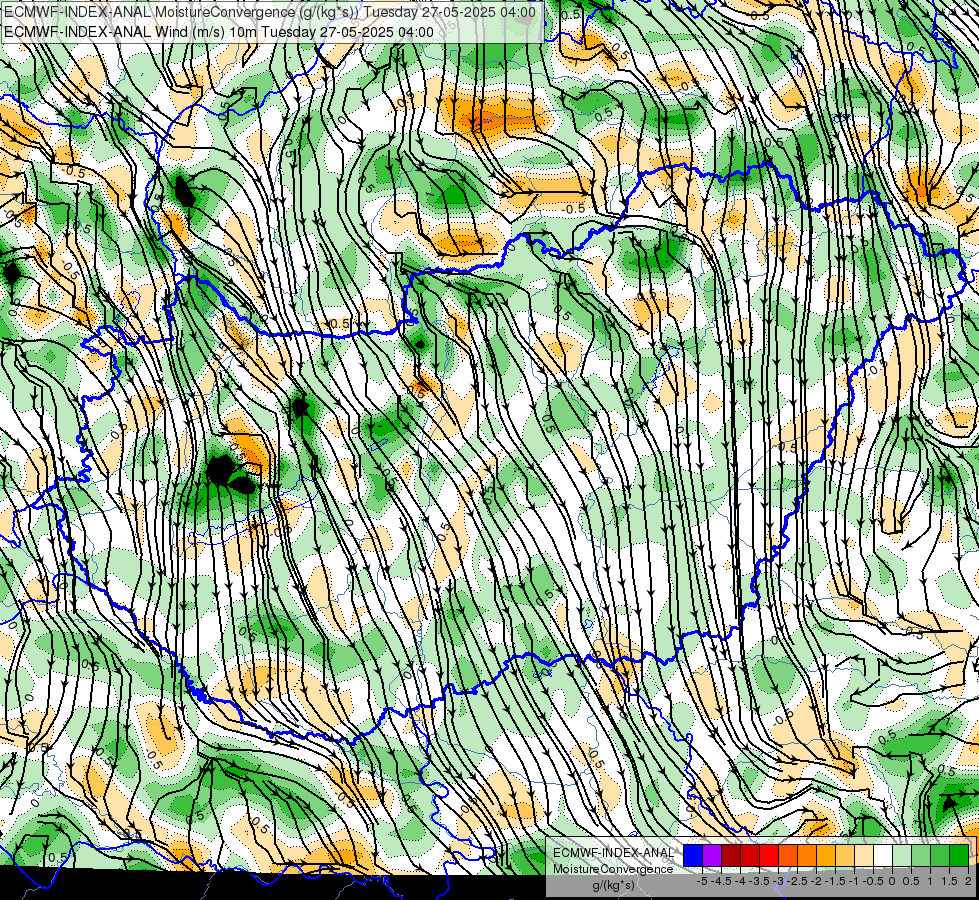The image size is (979, 900).
Task: Click the legend label MoistureConvergence
Action: [613, 869]
